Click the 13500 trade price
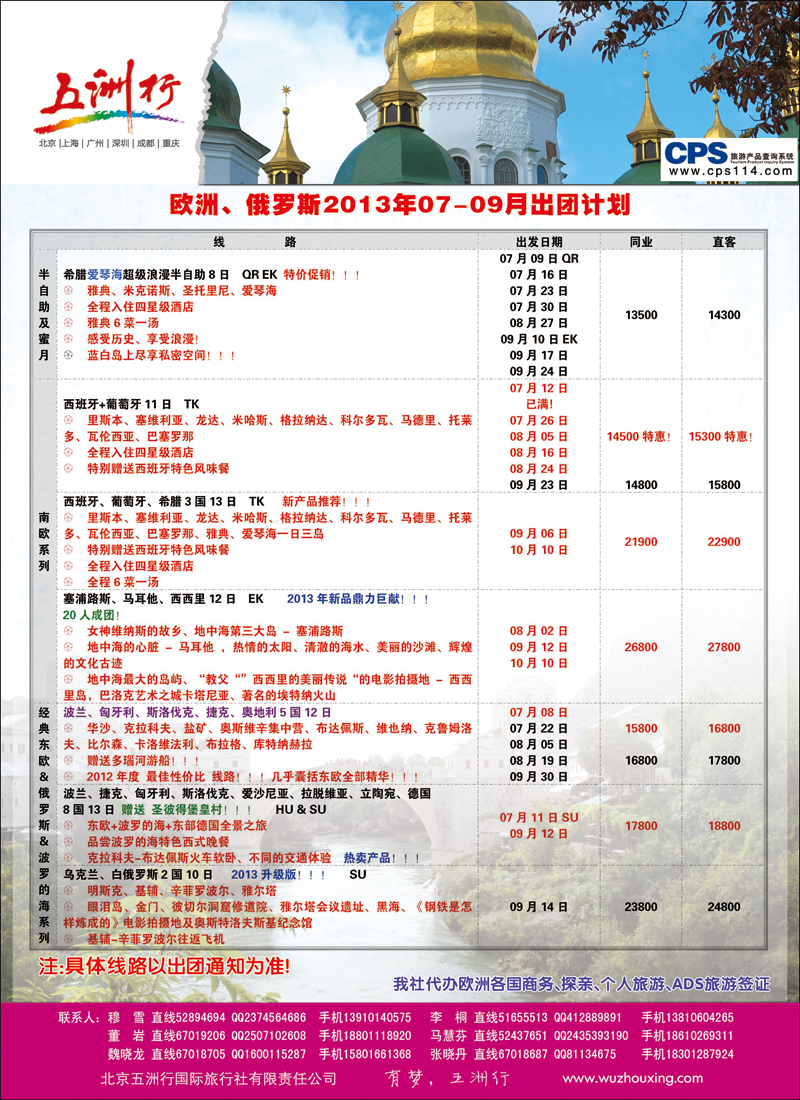The width and height of the screenshot is (800, 1100). click(x=641, y=315)
